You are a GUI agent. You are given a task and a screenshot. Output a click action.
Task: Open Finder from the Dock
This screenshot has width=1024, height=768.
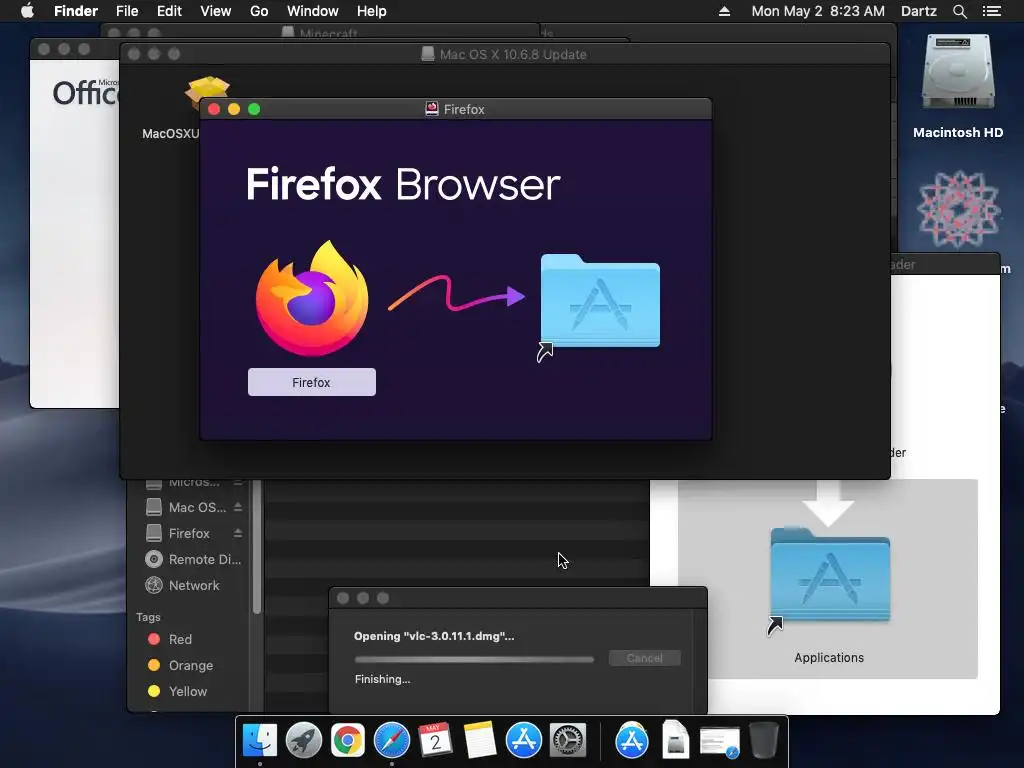259,740
